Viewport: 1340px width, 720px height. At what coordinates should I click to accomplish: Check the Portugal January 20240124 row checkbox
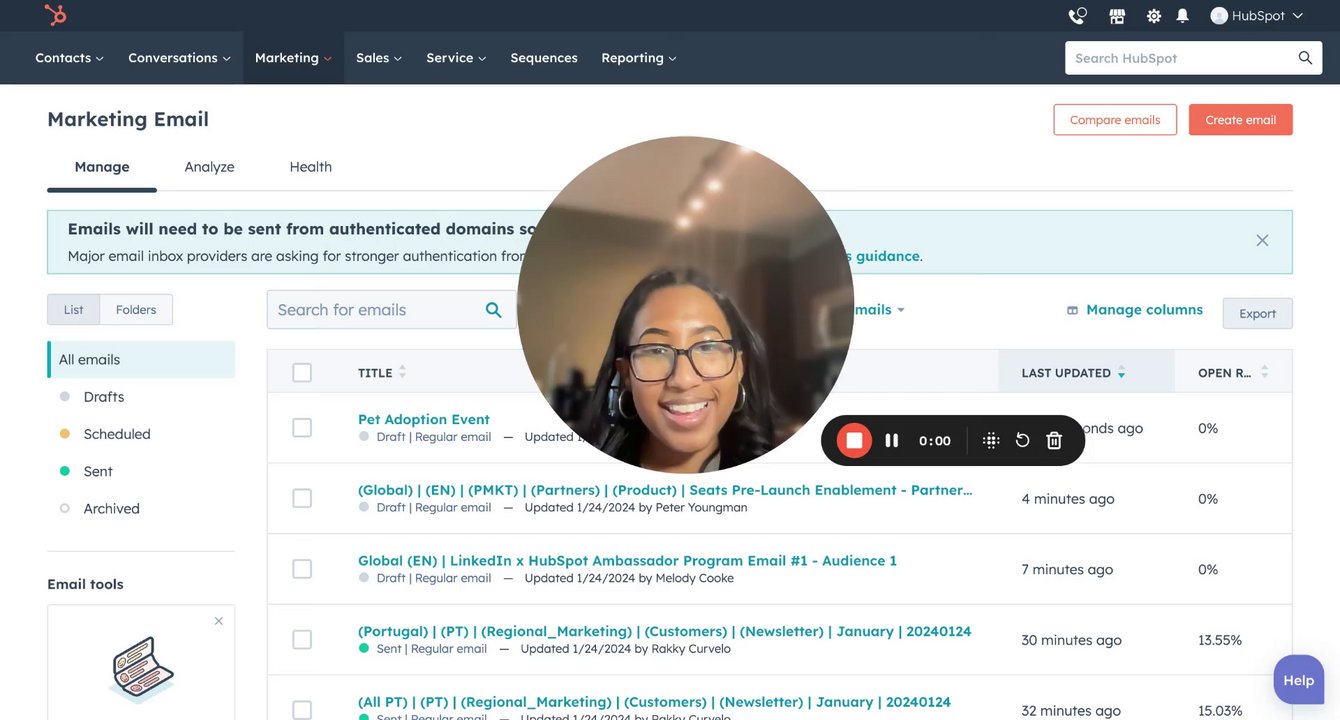(x=302, y=640)
